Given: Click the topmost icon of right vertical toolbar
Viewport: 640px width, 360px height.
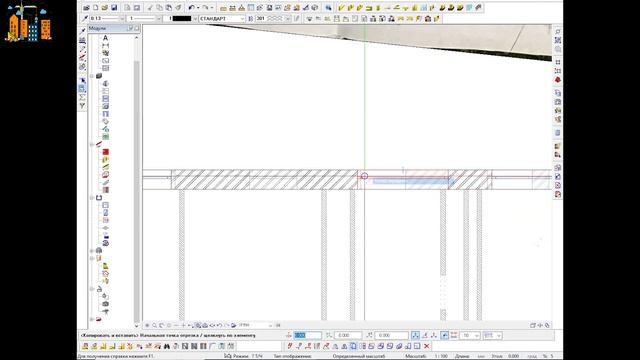Looking at the screenshot, I should tap(558, 31).
